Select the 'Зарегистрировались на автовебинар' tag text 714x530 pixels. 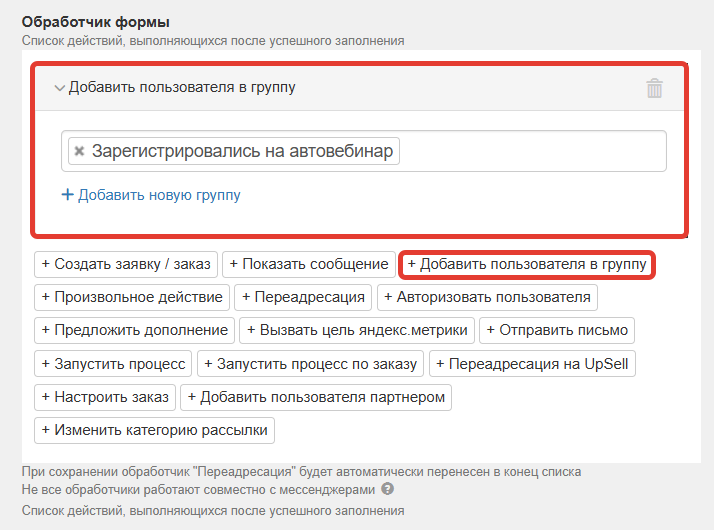pos(242,151)
